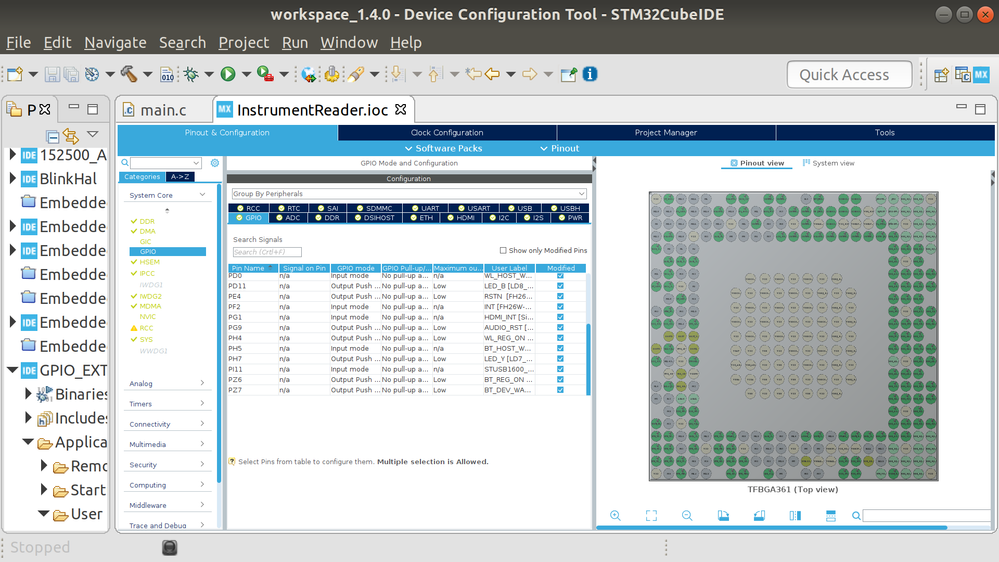Screen dimensions: 999x562
Task: Select the ADC peripheral button
Action: (x=288, y=218)
